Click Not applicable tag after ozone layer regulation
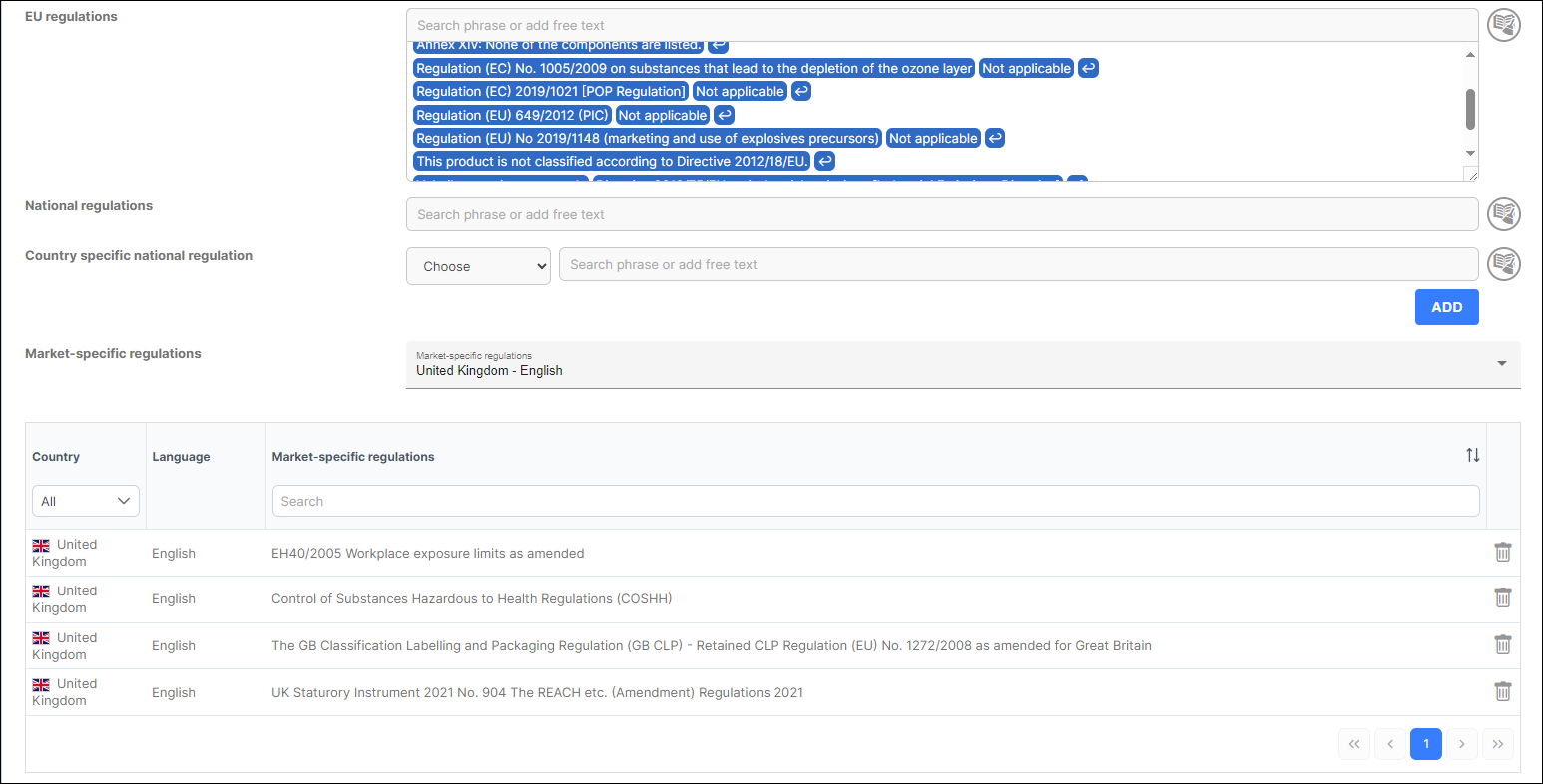 [1027, 68]
